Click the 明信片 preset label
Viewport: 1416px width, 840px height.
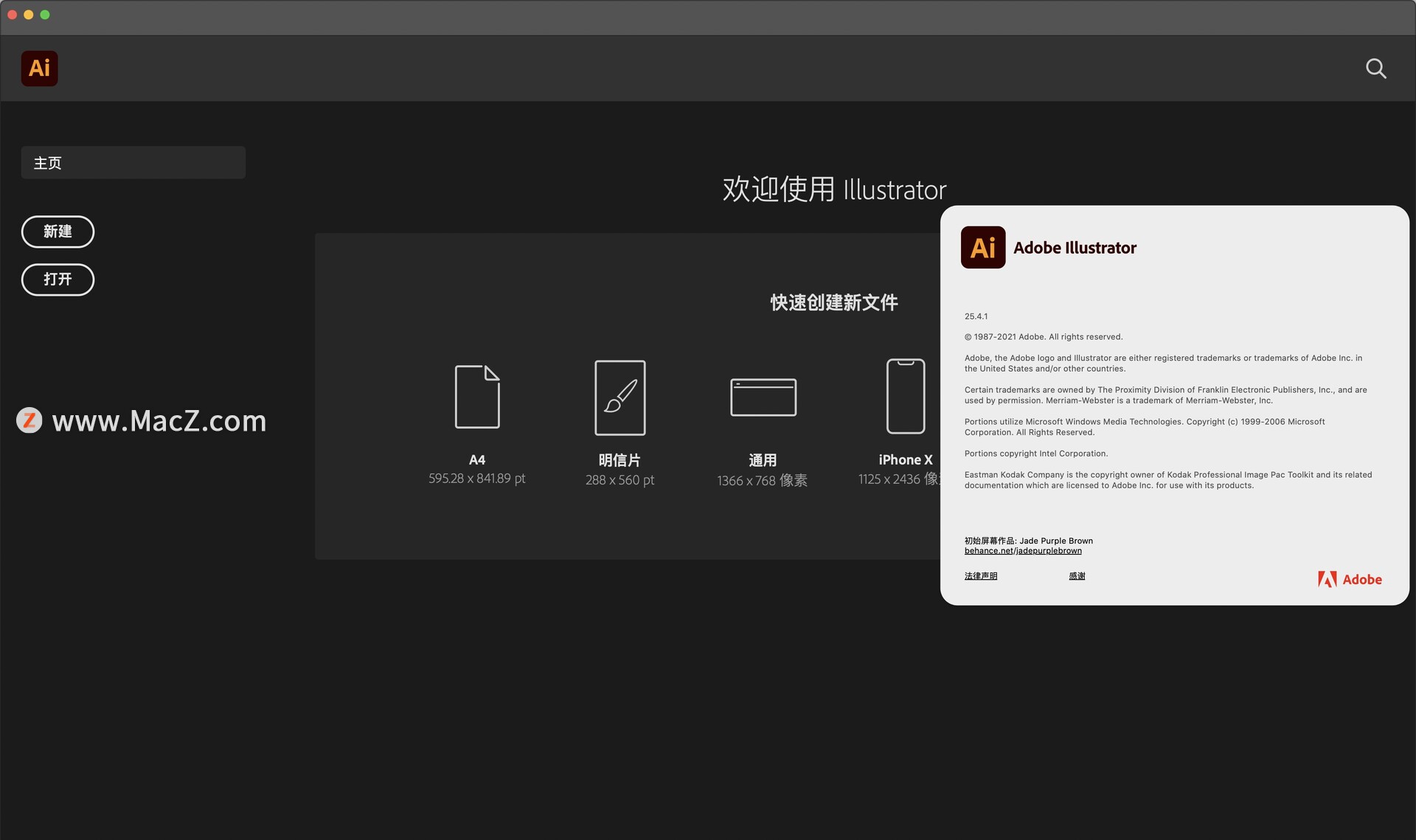click(x=619, y=460)
